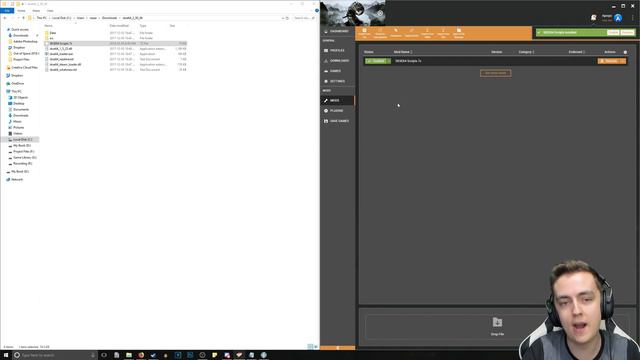Open the blue user avatar profile
The image size is (640, 360).
(x=618, y=18)
